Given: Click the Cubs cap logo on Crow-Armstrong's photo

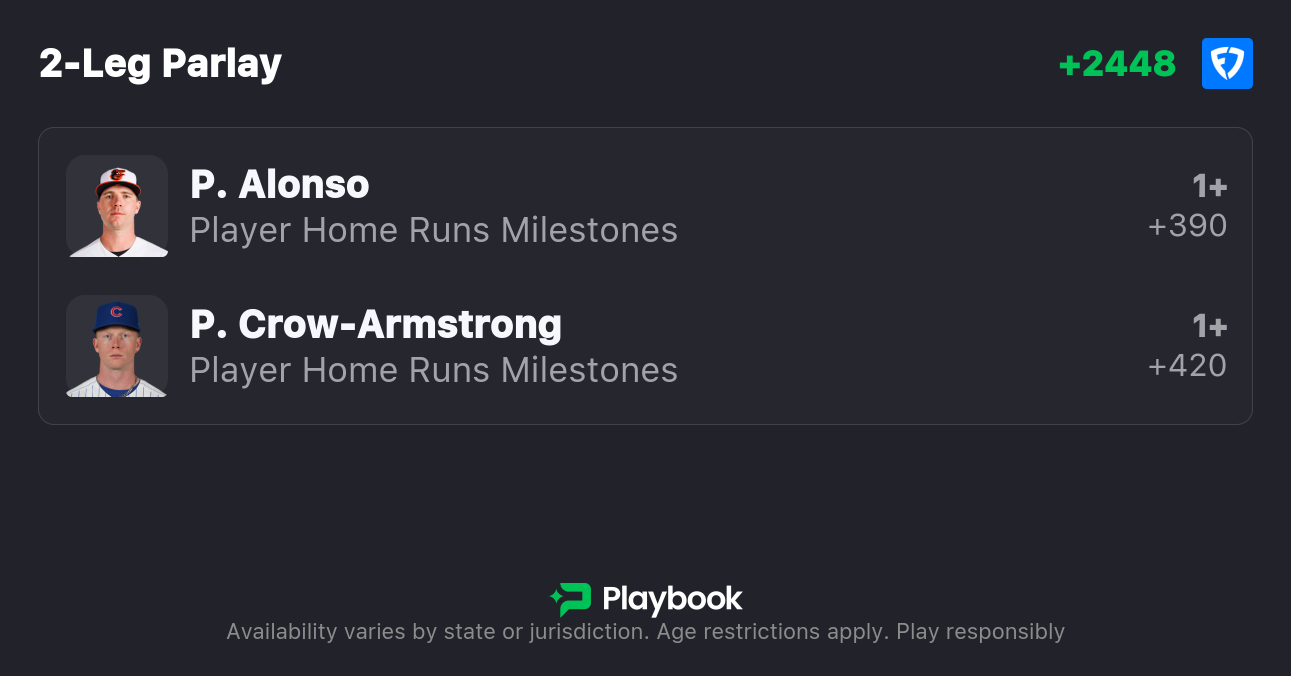Looking at the screenshot, I should coord(116,312).
